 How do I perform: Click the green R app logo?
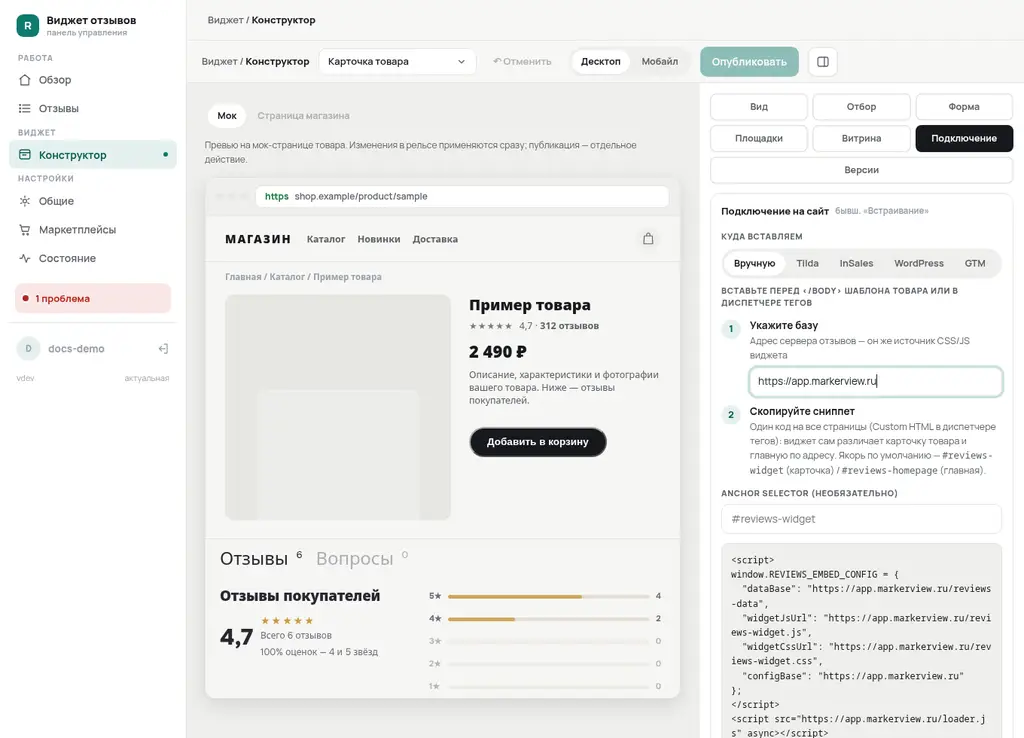pos(27,25)
